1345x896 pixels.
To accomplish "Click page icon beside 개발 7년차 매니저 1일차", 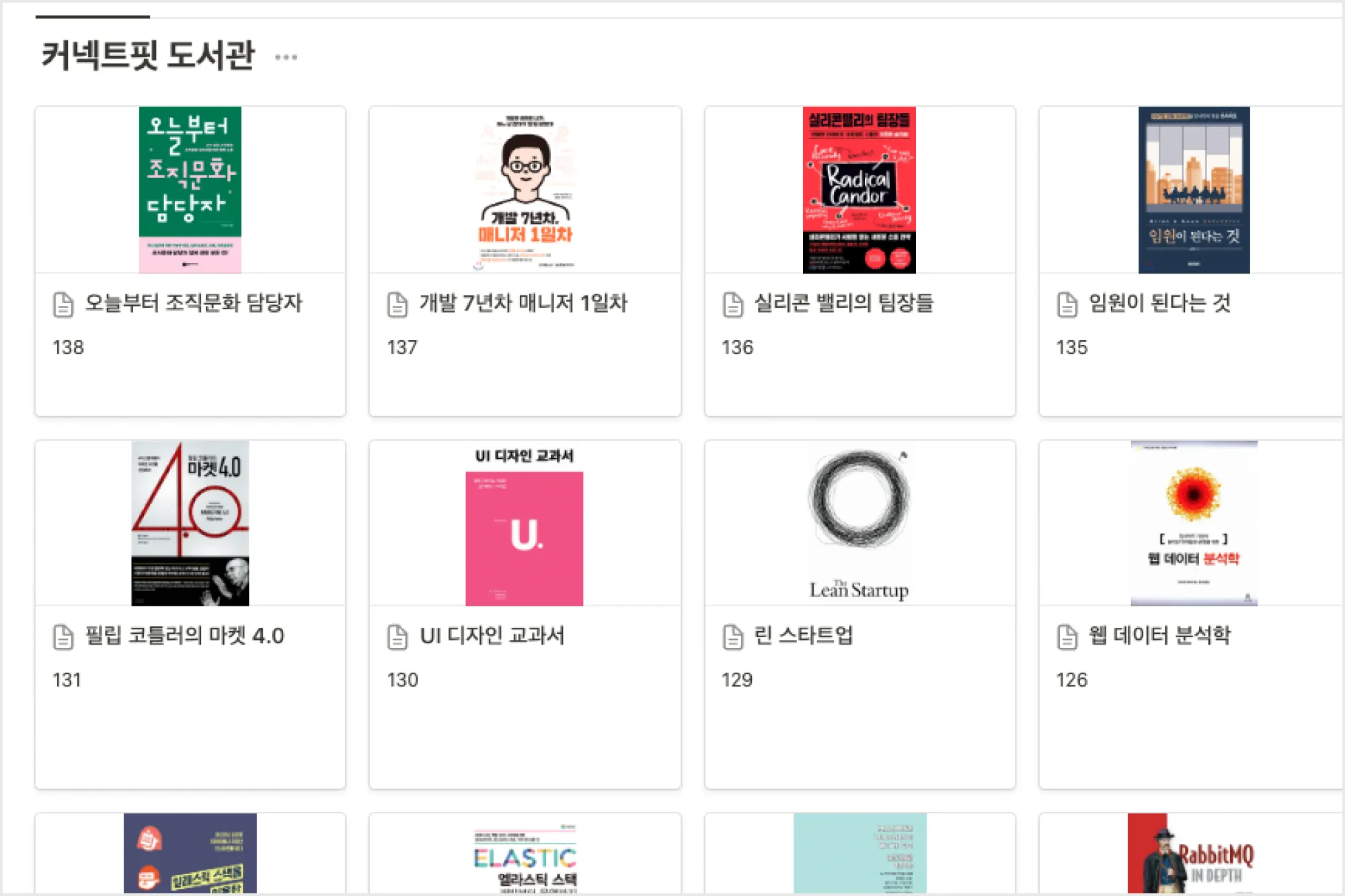I will [397, 304].
